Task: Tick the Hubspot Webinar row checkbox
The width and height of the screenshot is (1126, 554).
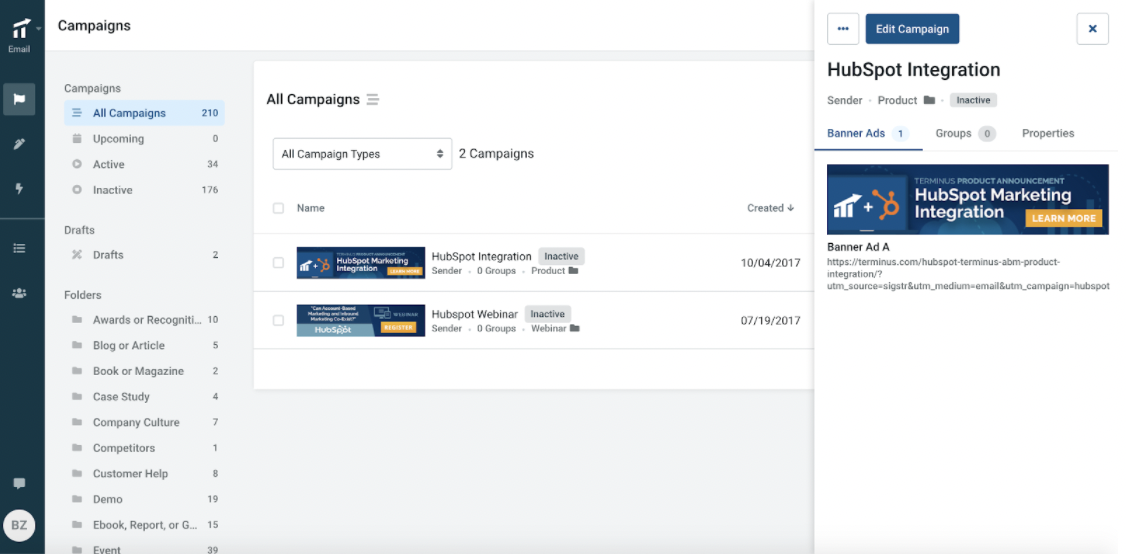Action: pos(278,320)
